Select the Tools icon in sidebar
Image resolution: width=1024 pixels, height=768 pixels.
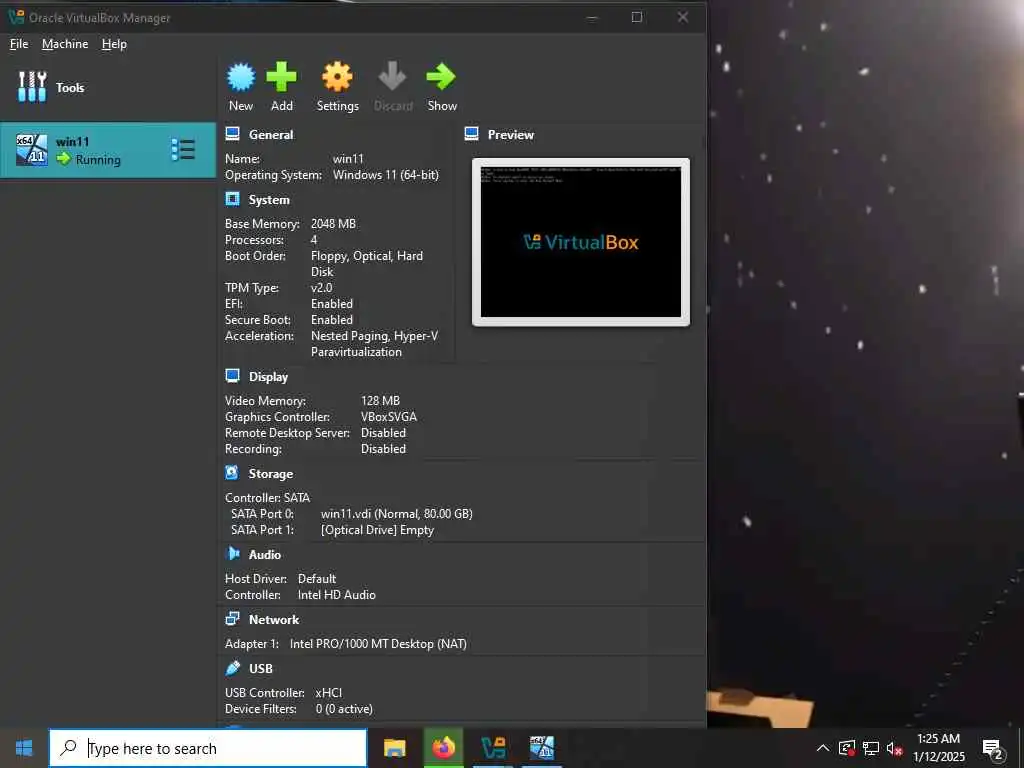coord(32,87)
